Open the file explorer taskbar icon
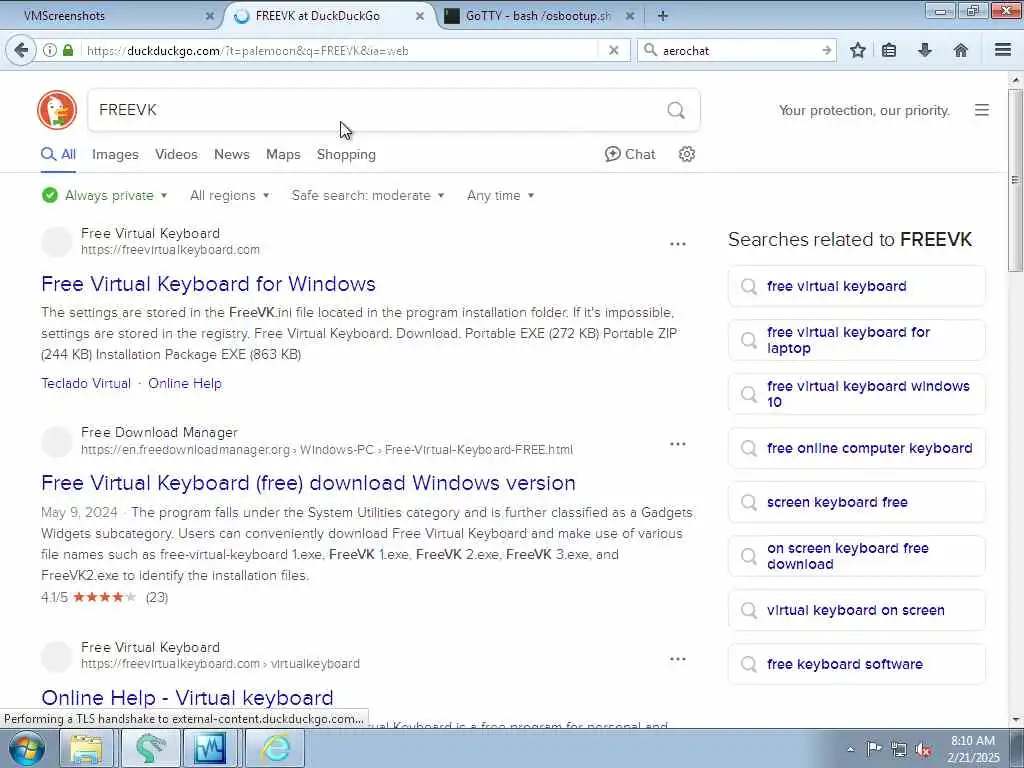This screenshot has width=1024, height=768. pyautogui.click(x=86, y=748)
